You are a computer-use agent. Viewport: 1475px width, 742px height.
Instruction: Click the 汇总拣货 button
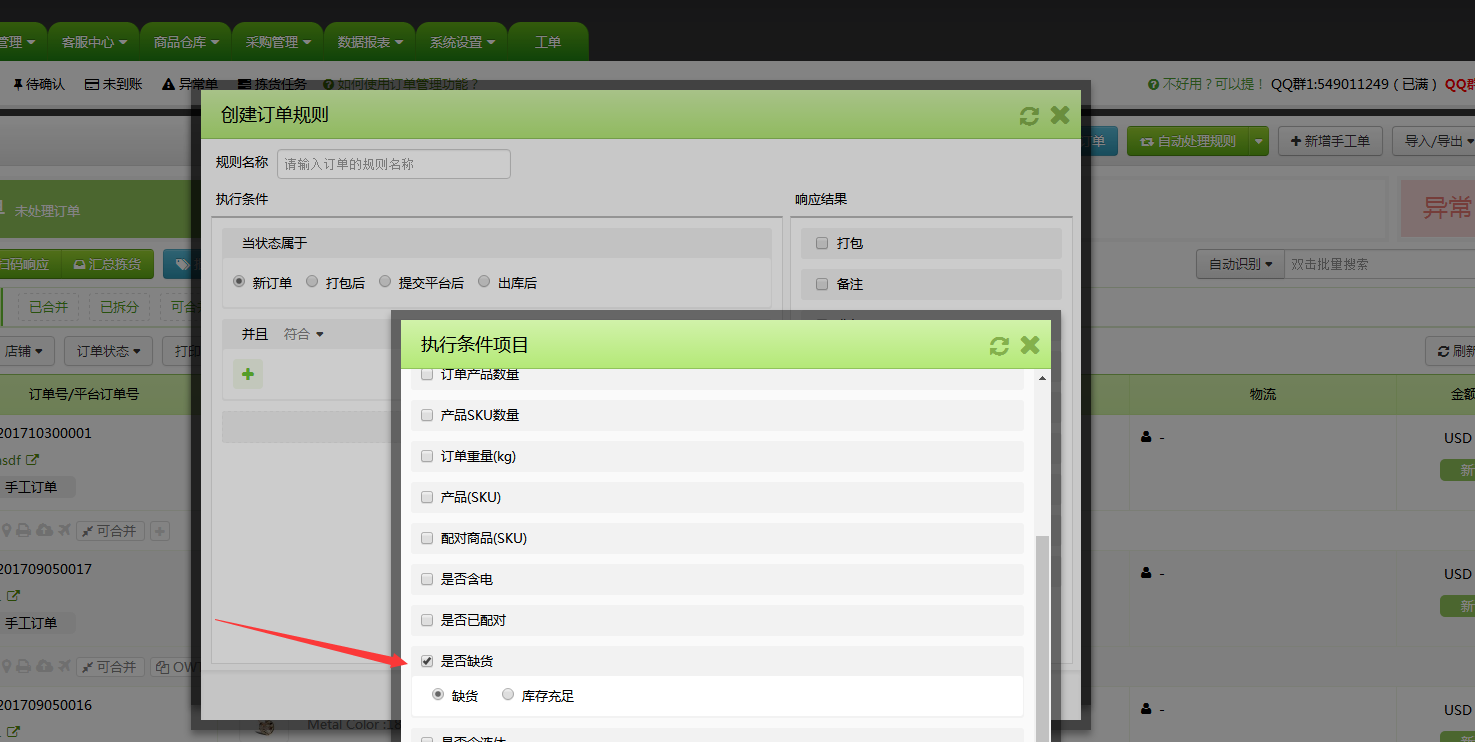pyautogui.click(x=108, y=264)
